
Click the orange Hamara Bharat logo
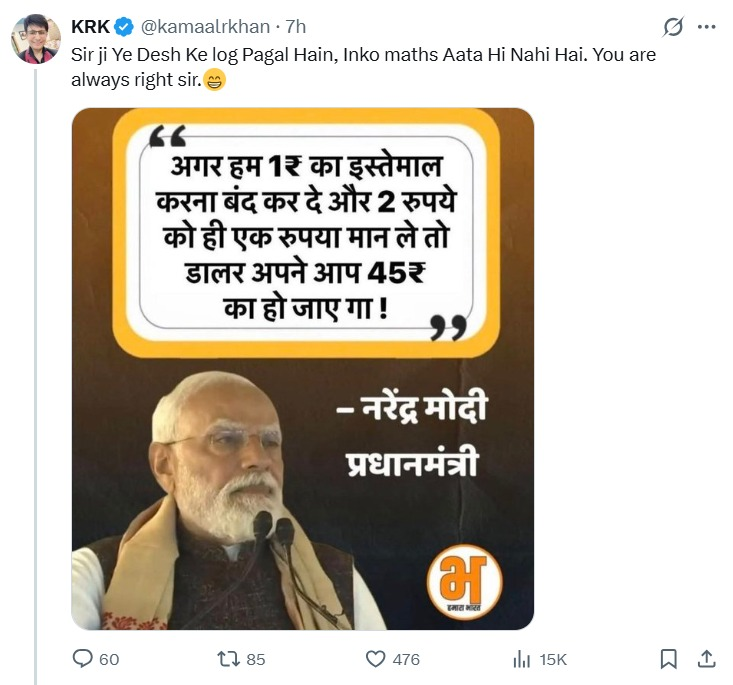click(x=464, y=586)
